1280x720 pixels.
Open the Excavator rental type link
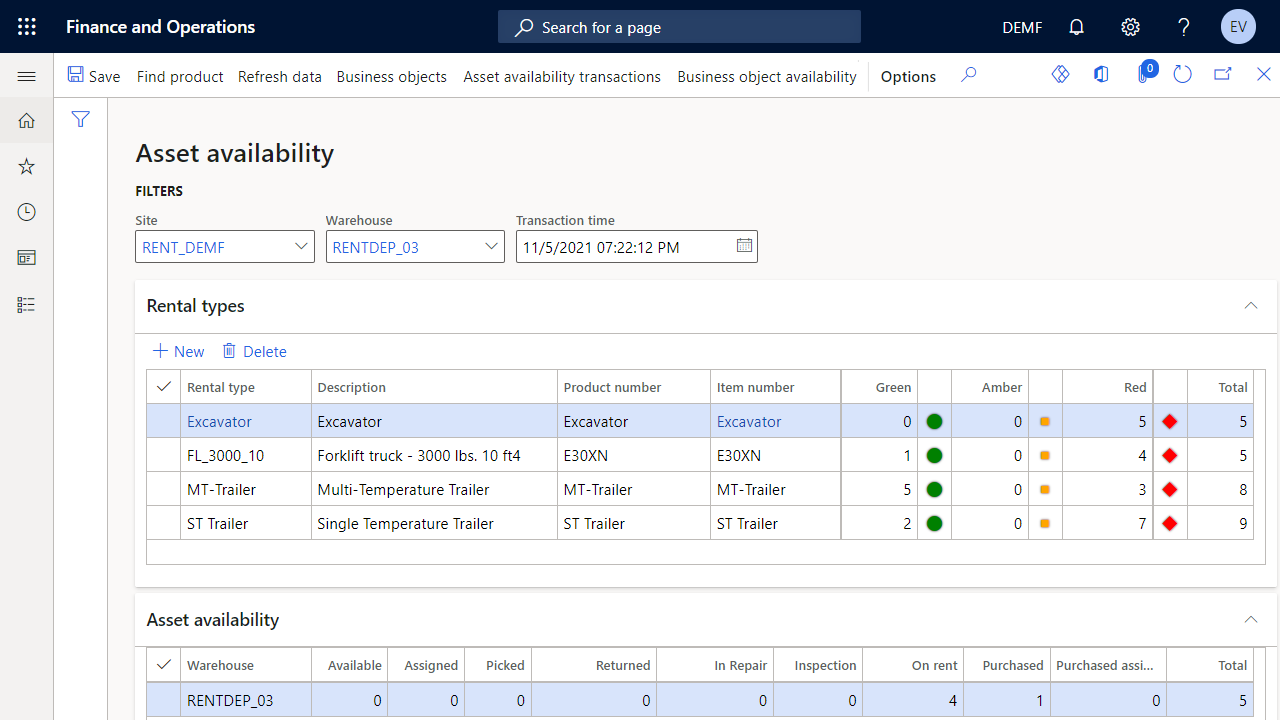[x=219, y=421]
